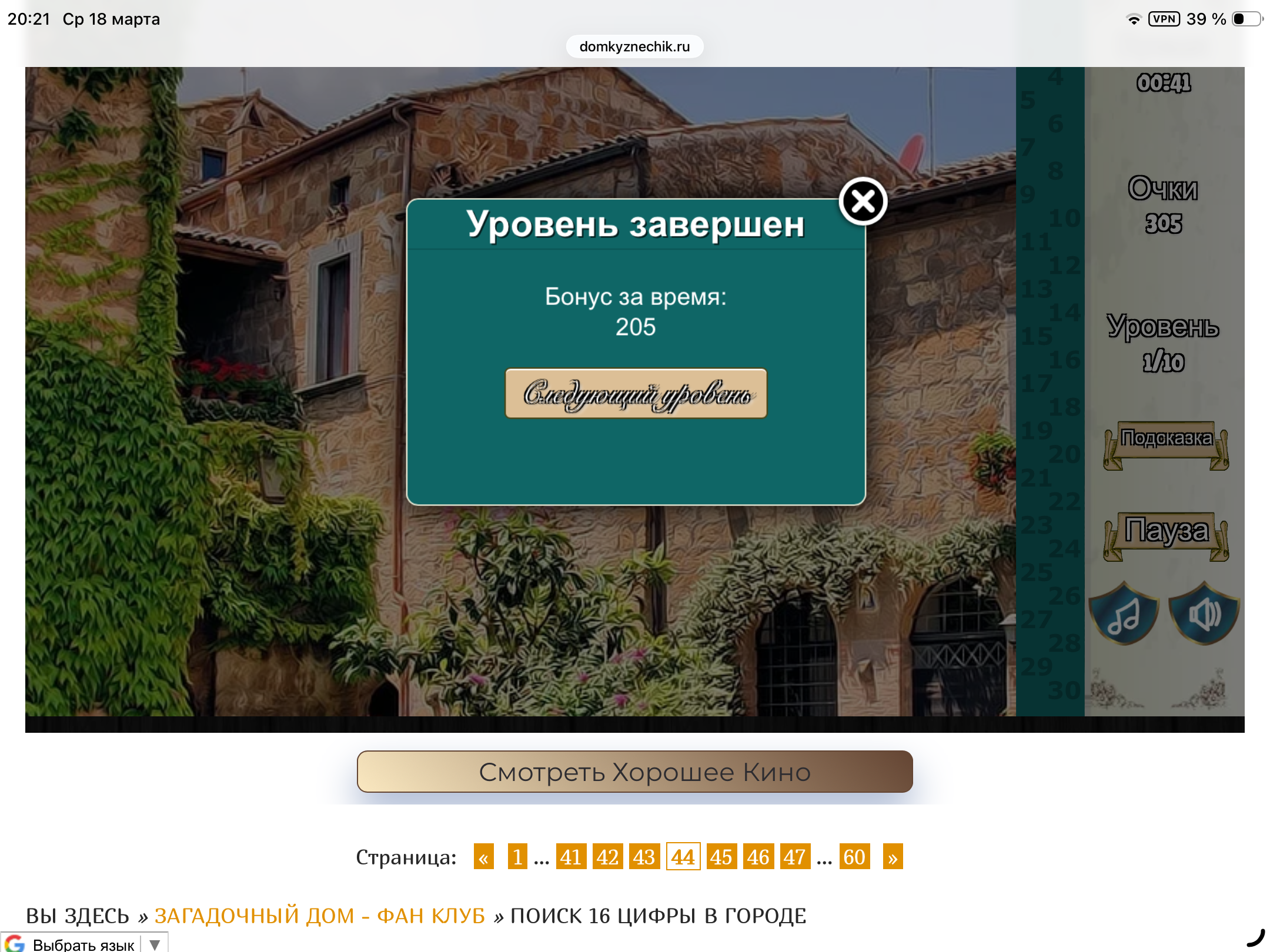
Task: Open Загадочный Дом - Фан Клуб breadcrumb
Action: [x=319, y=916]
